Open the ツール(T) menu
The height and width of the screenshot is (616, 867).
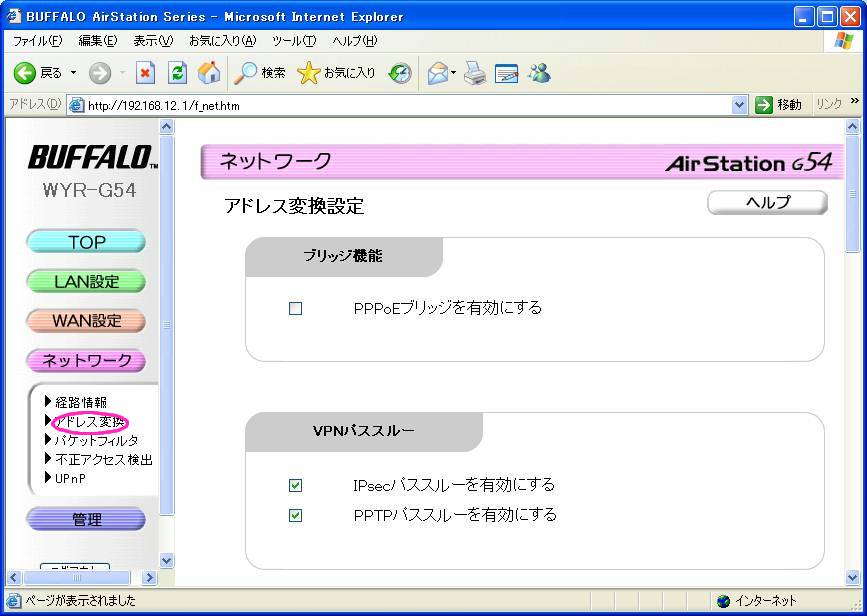[293, 41]
